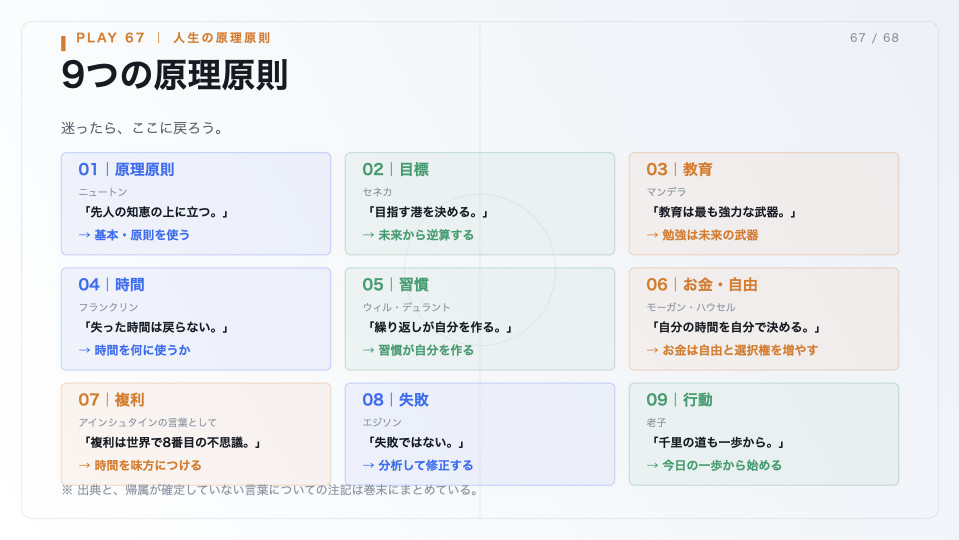Click the takeaway → 時間を何に使うか

coord(134,350)
